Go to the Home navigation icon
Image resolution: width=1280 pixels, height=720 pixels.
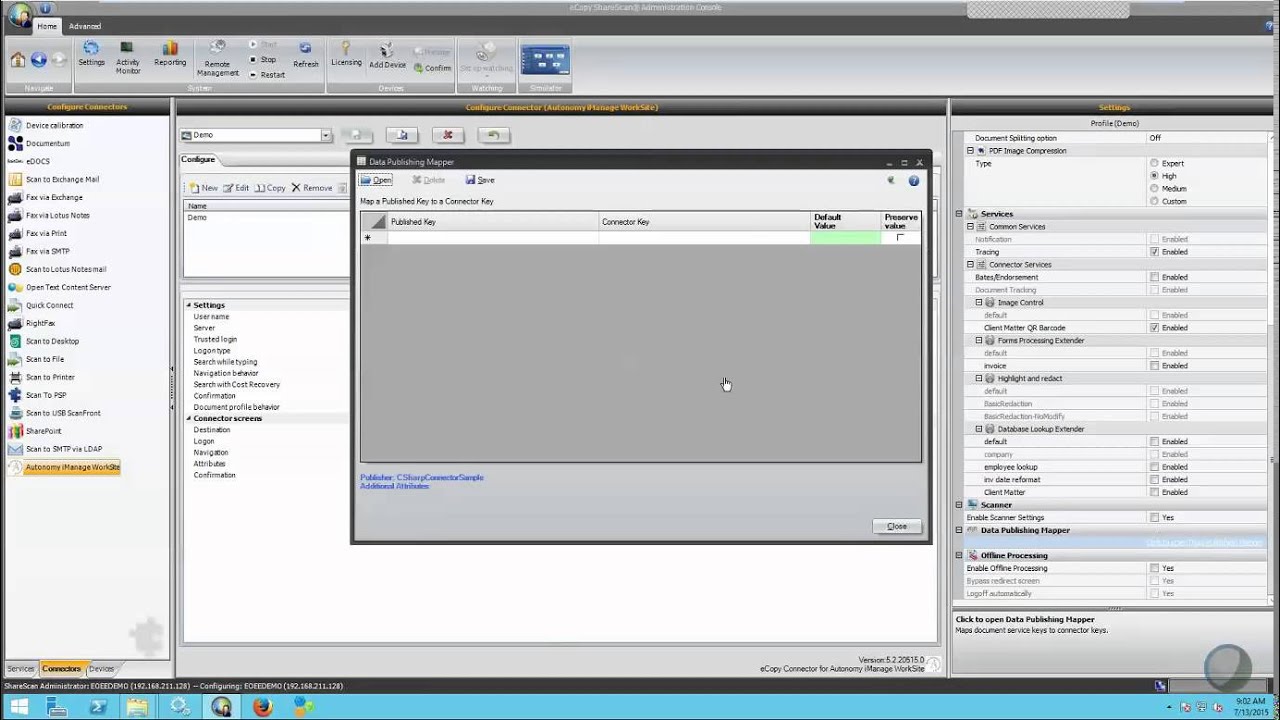(x=18, y=60)
